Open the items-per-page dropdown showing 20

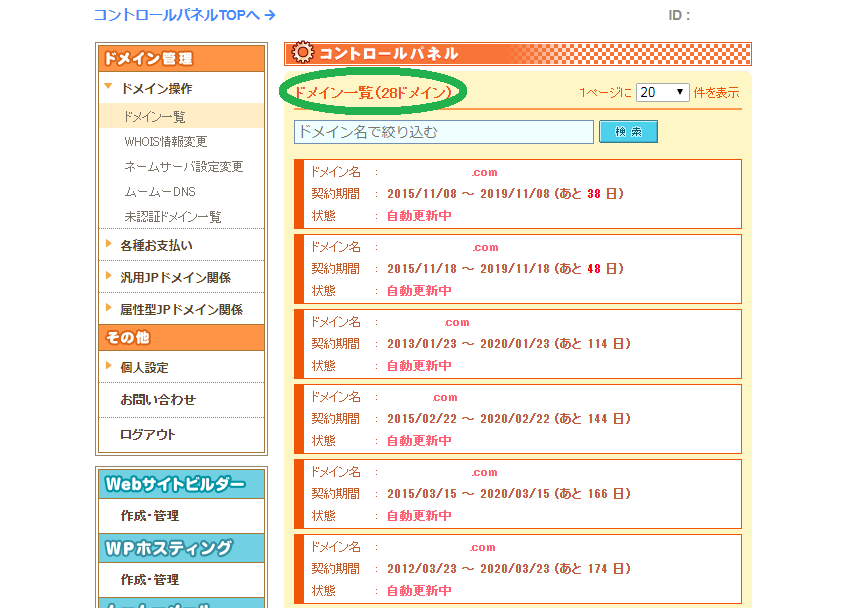click(x=663, y=92)
